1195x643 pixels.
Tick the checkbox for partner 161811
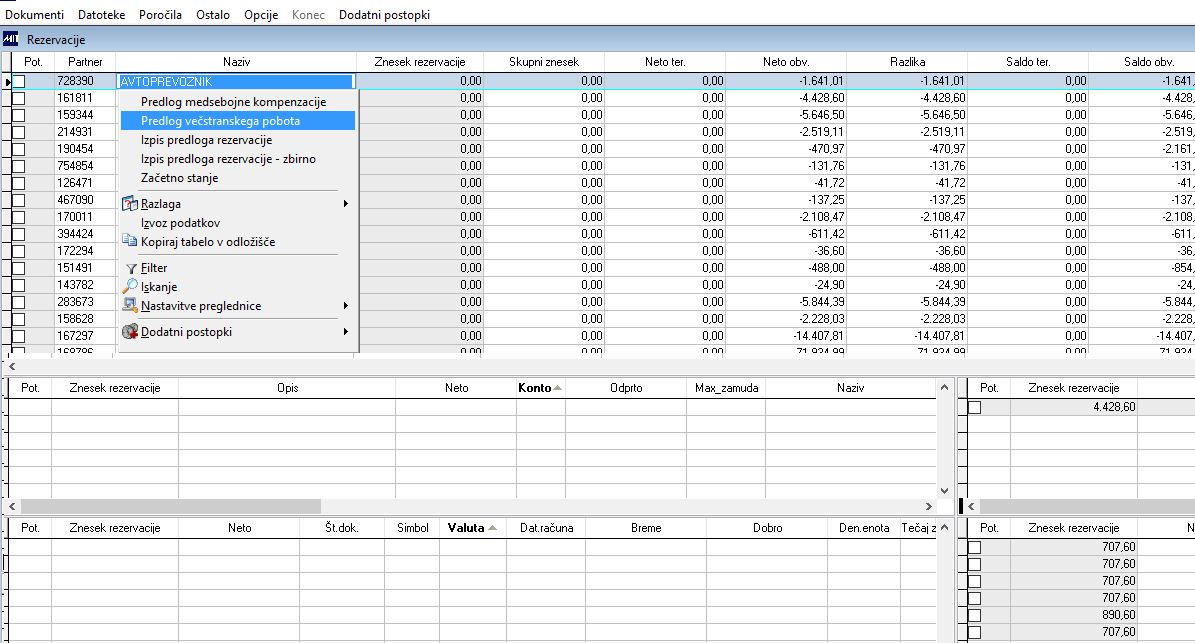pyautogui.click(x=18, y=98)
